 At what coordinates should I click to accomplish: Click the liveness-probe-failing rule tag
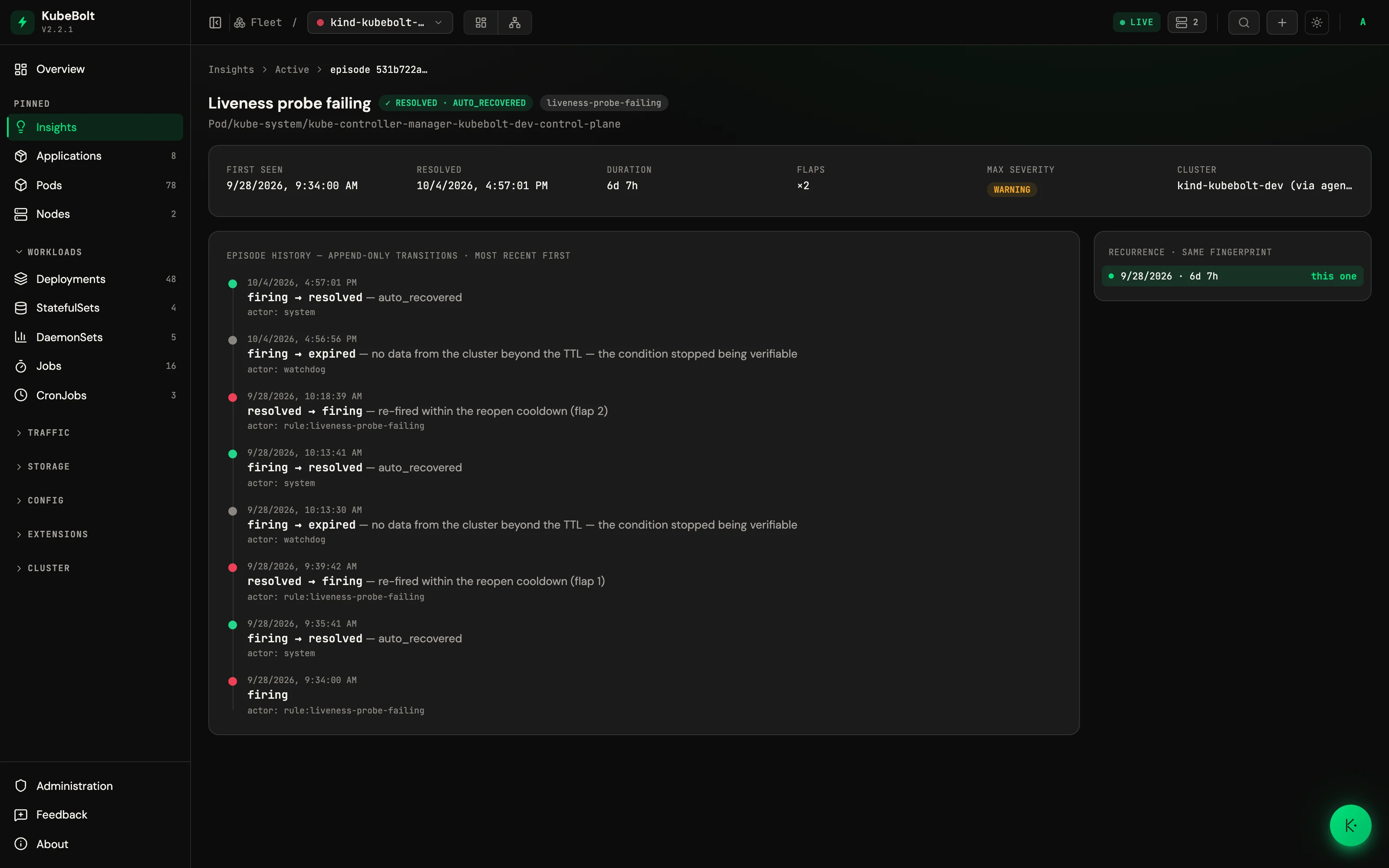(604, 103)
